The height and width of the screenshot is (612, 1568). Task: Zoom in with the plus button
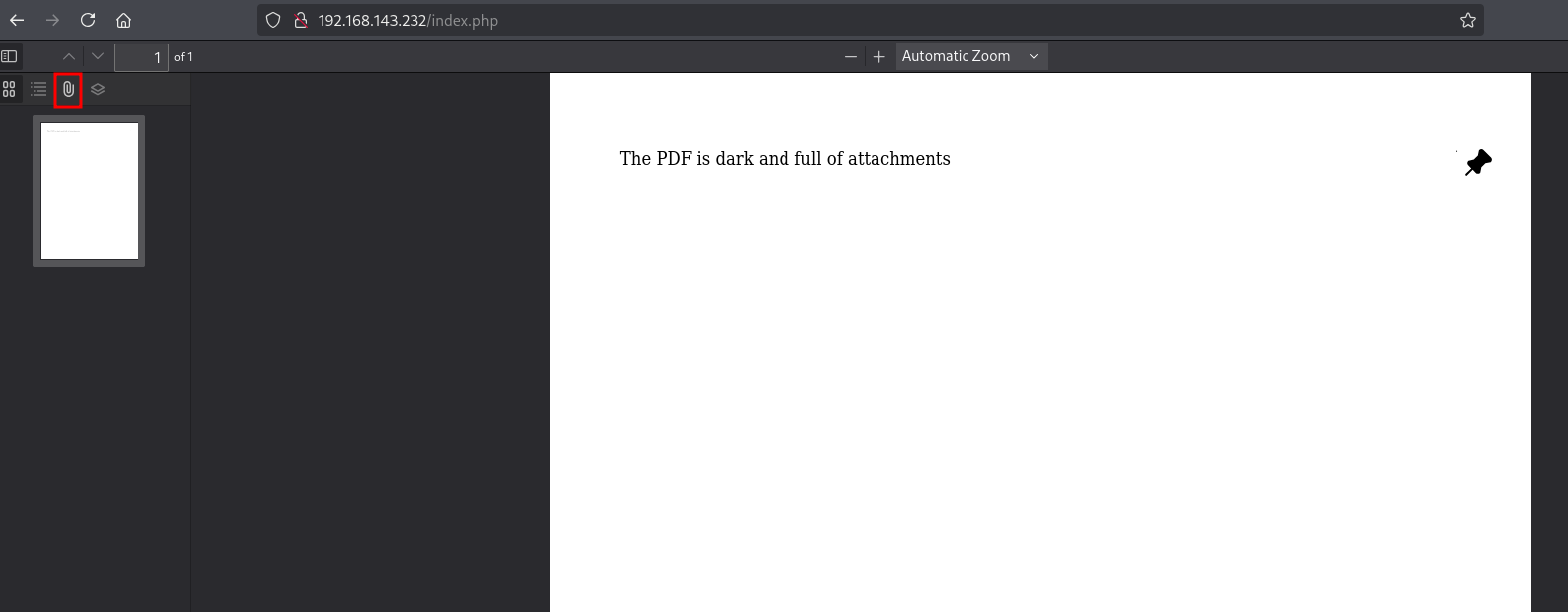coord(878,57)
